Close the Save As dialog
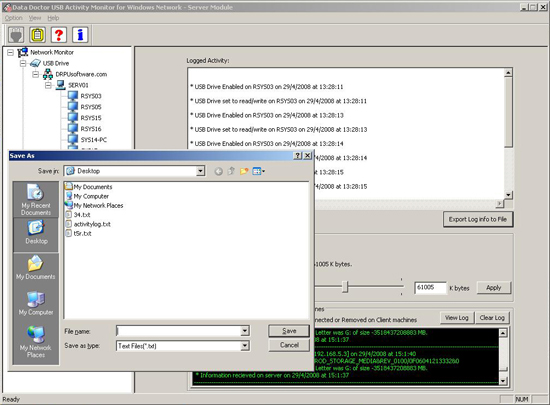550x405 pixels. pos(308,156)
